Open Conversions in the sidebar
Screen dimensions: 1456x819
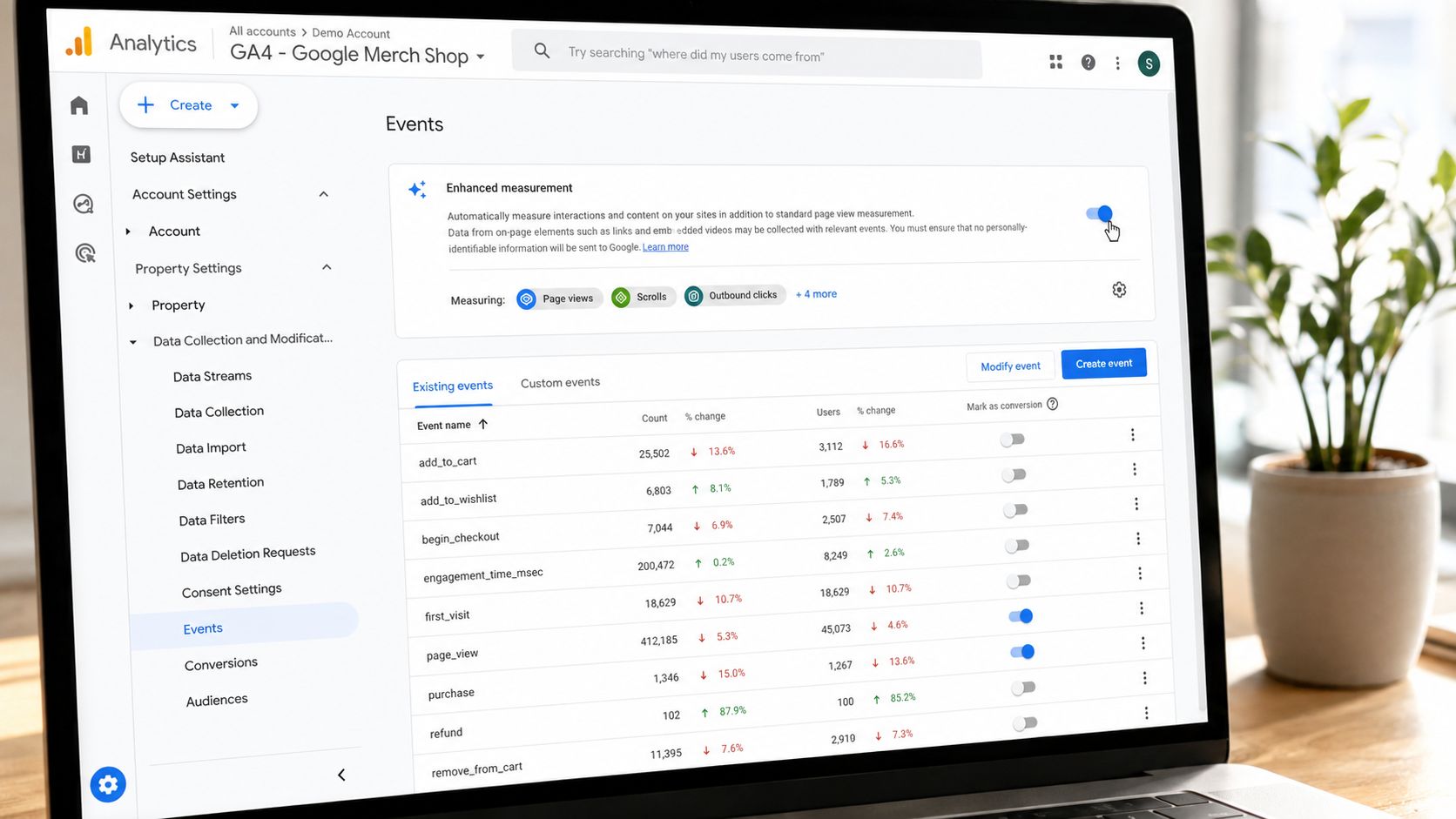[x=221, y=664]
